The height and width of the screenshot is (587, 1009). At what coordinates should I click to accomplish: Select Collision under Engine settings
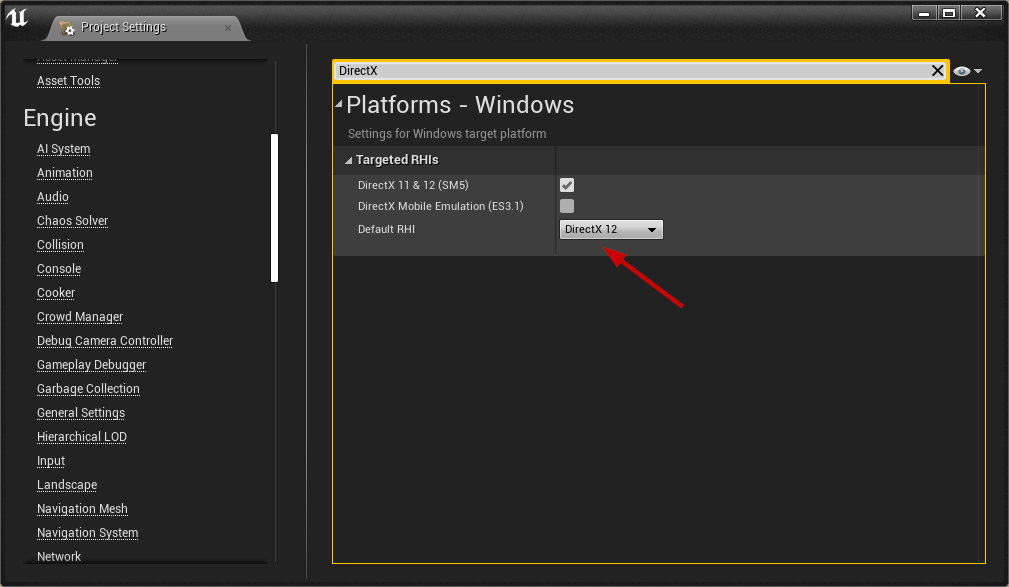coord(60,244)
